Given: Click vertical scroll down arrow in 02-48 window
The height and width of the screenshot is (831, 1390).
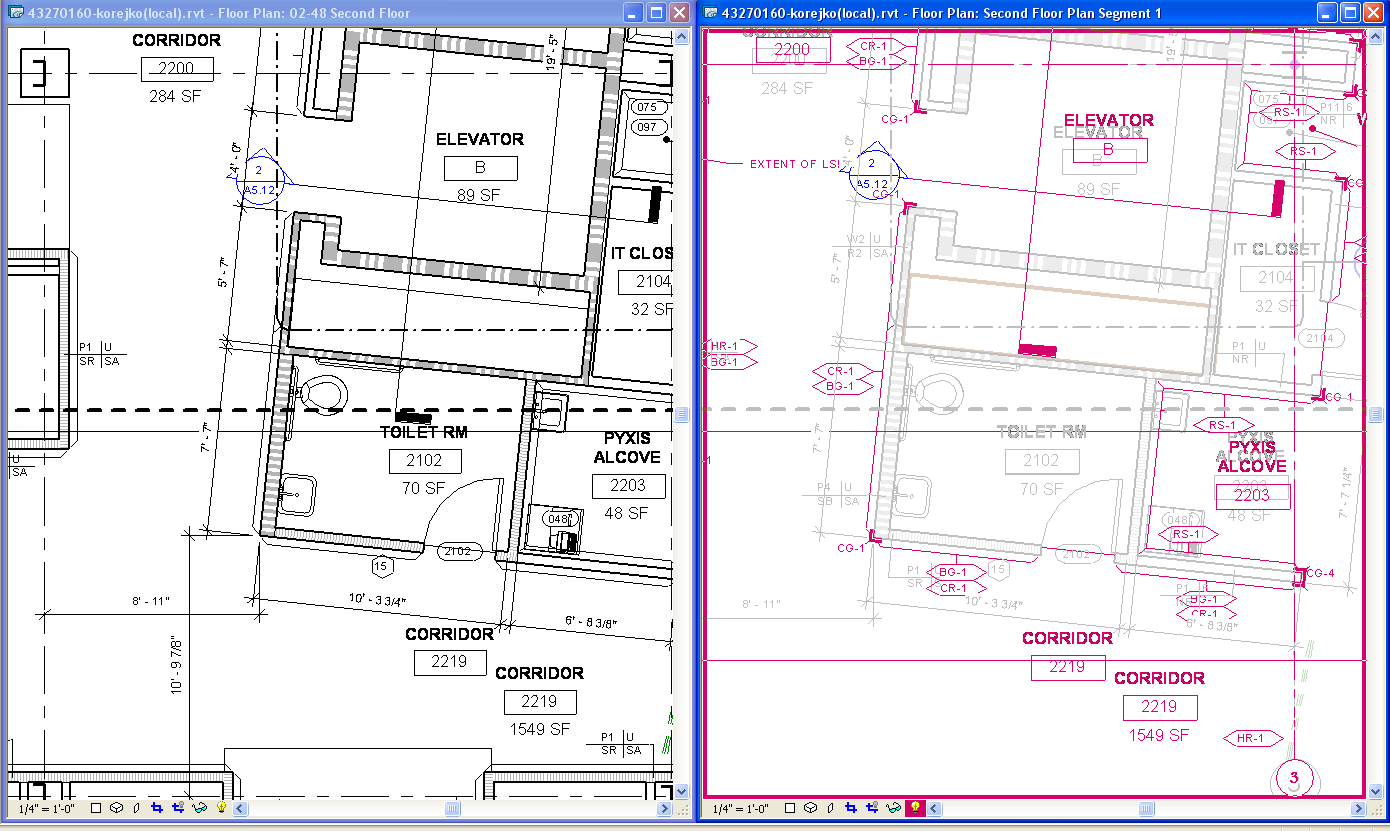Looking at the screenshot, I should (682, 791).
